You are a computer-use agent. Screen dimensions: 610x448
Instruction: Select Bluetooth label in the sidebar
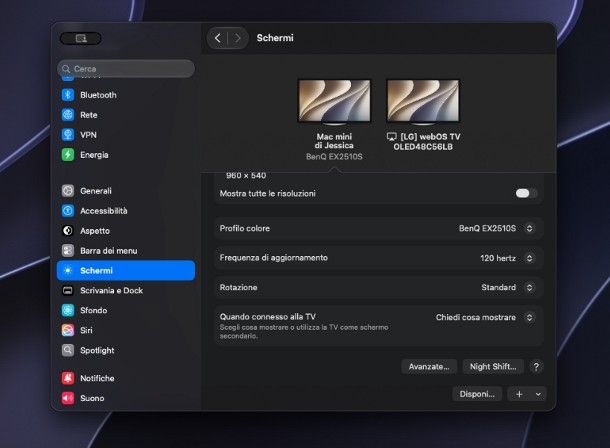(98, 95)
